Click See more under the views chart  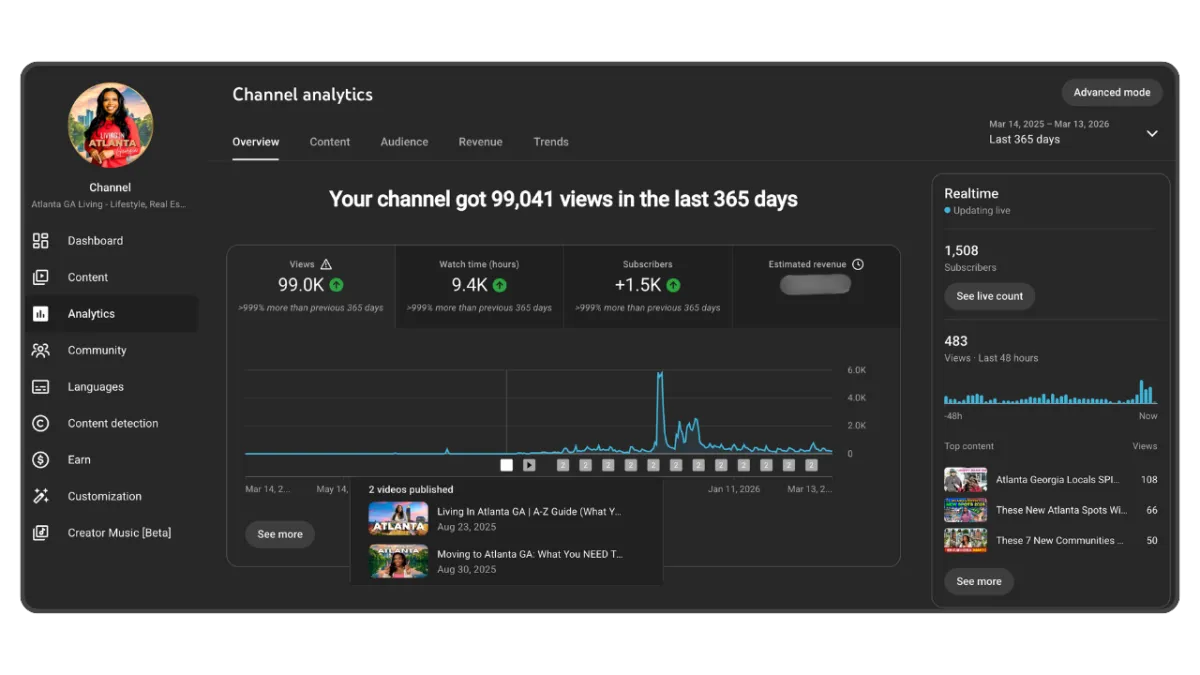point(280,534)
